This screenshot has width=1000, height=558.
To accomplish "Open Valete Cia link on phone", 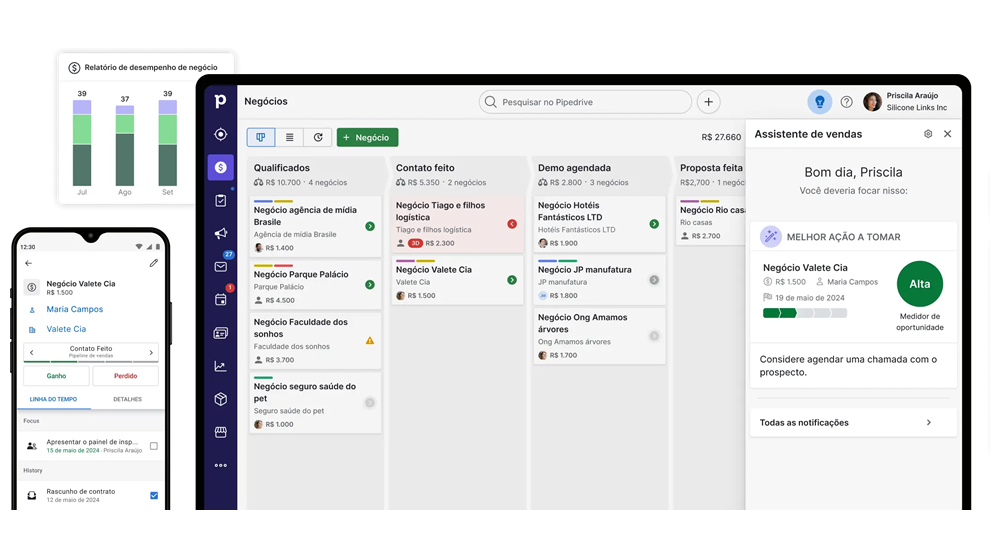I will (66, 329).
